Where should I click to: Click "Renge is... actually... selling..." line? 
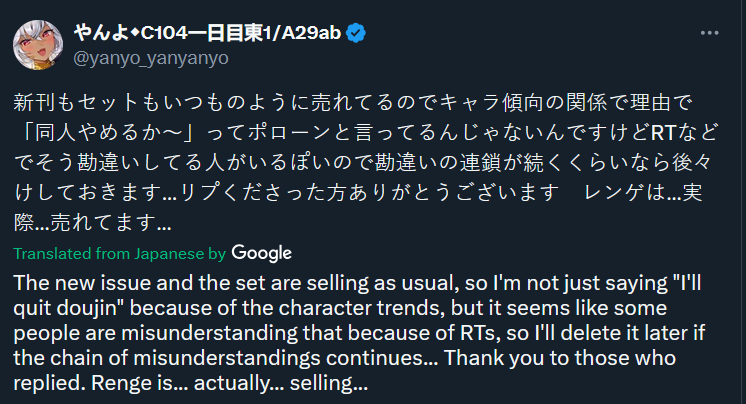pyautogui.click(x=190, y=383)
